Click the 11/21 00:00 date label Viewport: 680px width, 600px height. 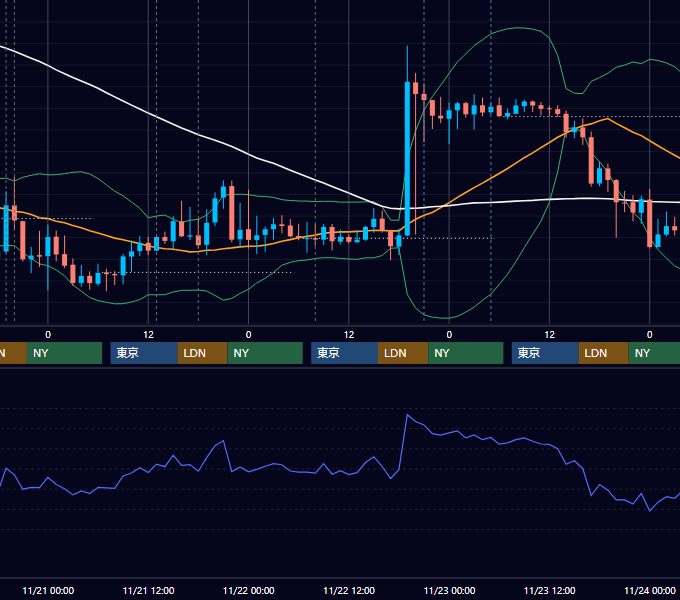click(48, 590)
